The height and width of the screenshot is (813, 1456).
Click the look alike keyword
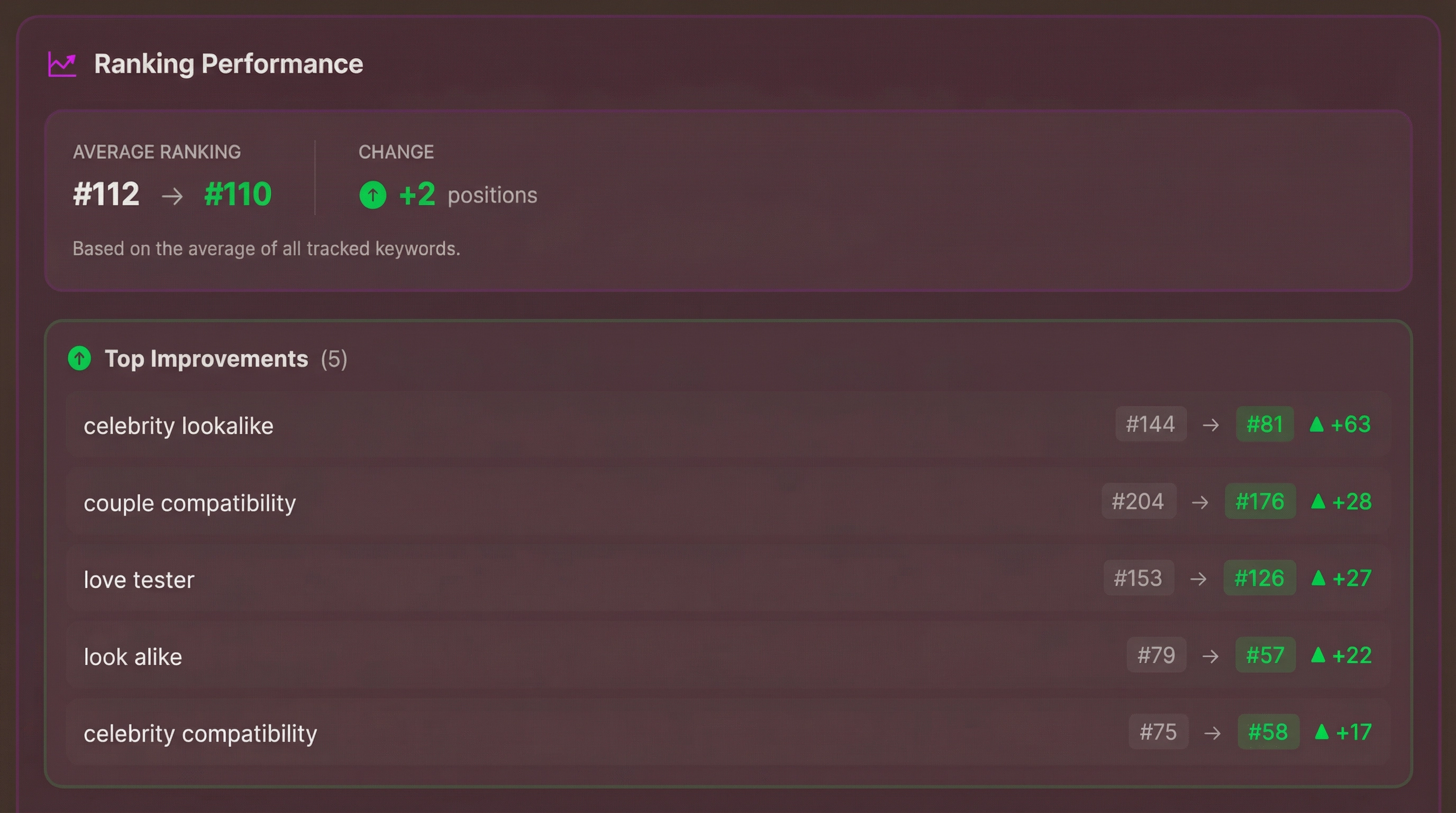click(x=133, y=657)
